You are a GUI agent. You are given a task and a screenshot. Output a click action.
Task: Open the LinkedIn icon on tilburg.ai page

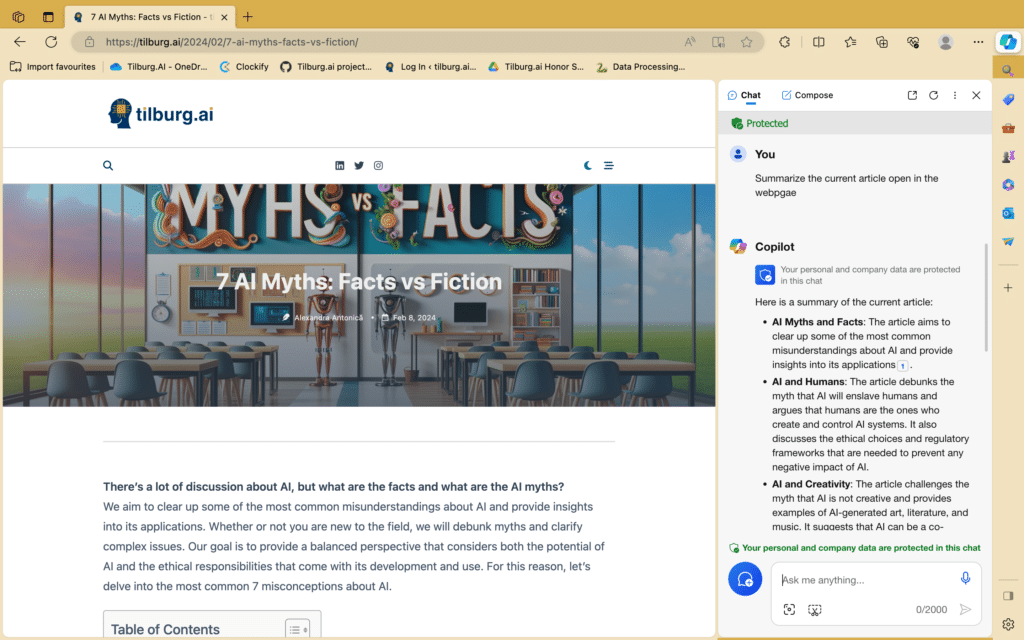[340, 166]
